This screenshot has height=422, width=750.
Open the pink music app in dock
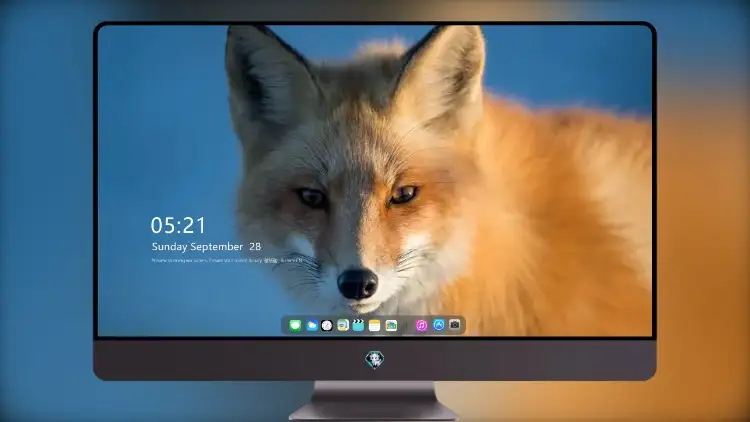click(x=421, y=326)
